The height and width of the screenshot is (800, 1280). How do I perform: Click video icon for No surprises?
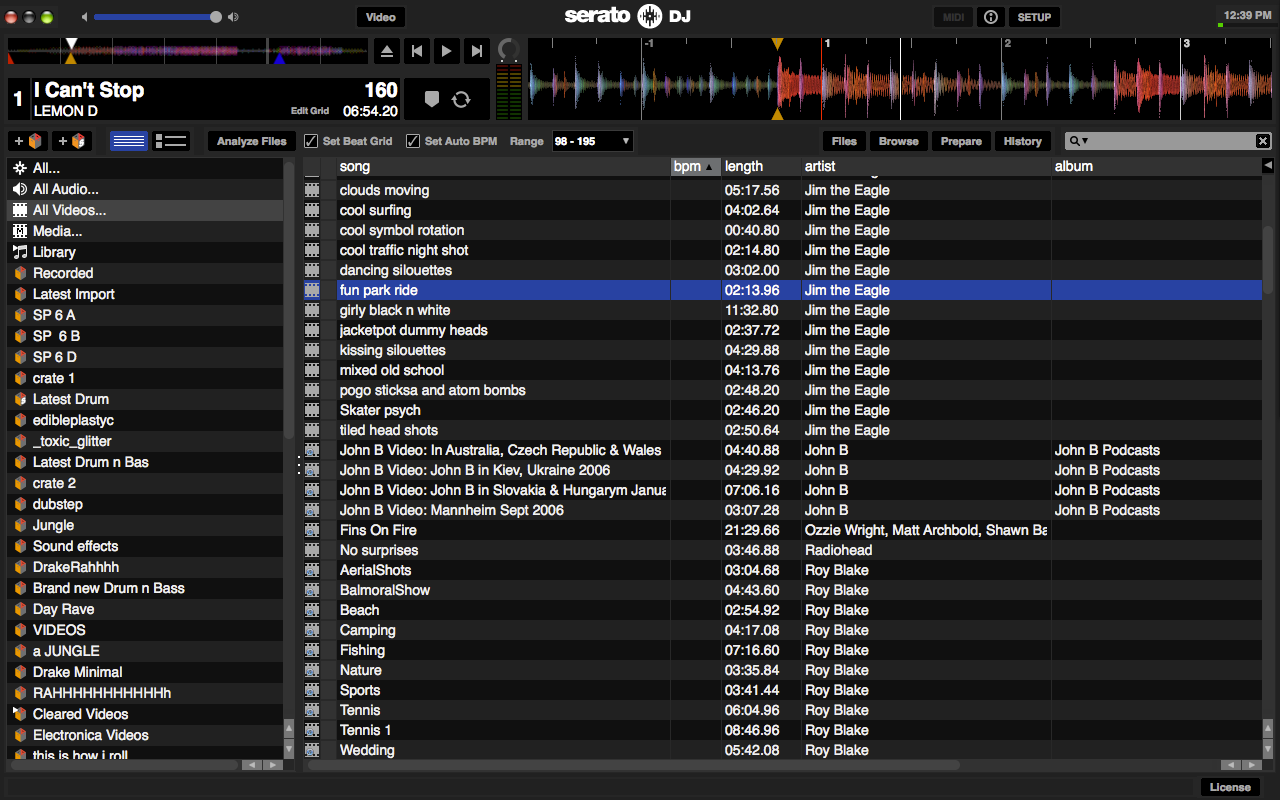click(x=312, y=550)
